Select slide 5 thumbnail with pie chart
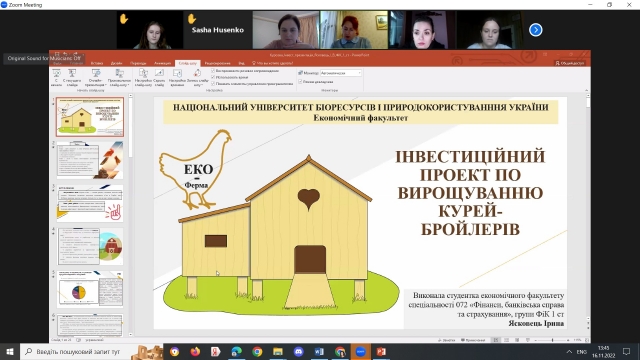640x360 pixels. tap(90, 290)
